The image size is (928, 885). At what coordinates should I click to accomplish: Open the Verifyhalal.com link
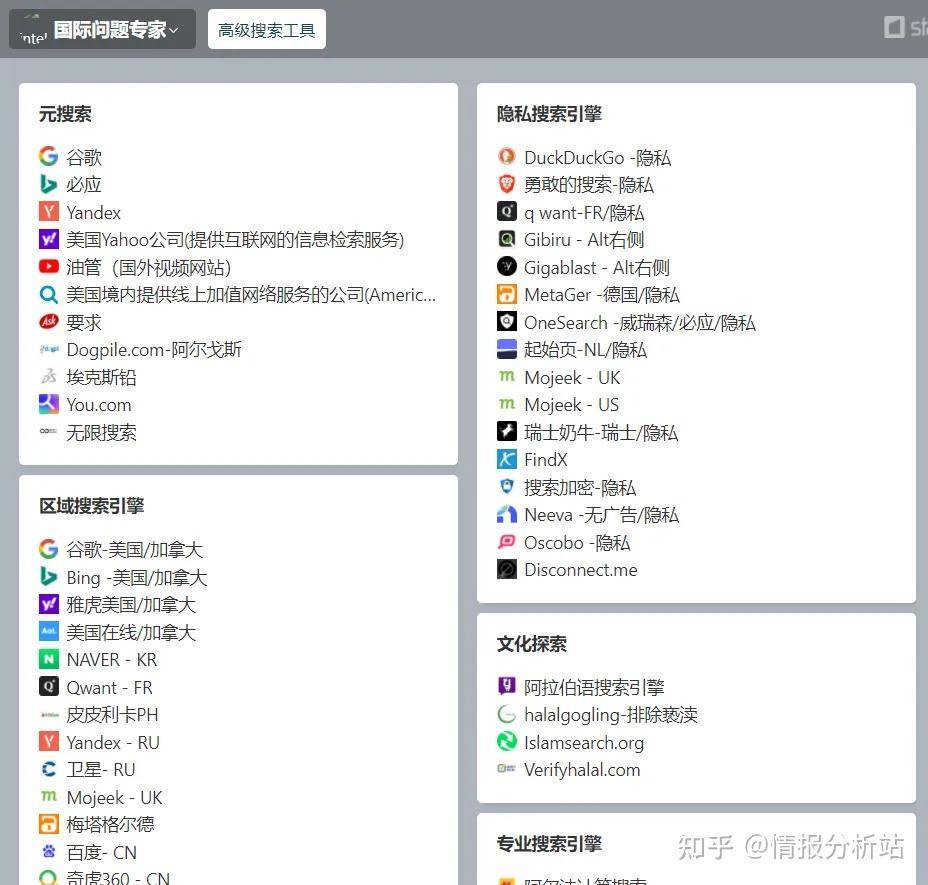(x=582, y=770)
